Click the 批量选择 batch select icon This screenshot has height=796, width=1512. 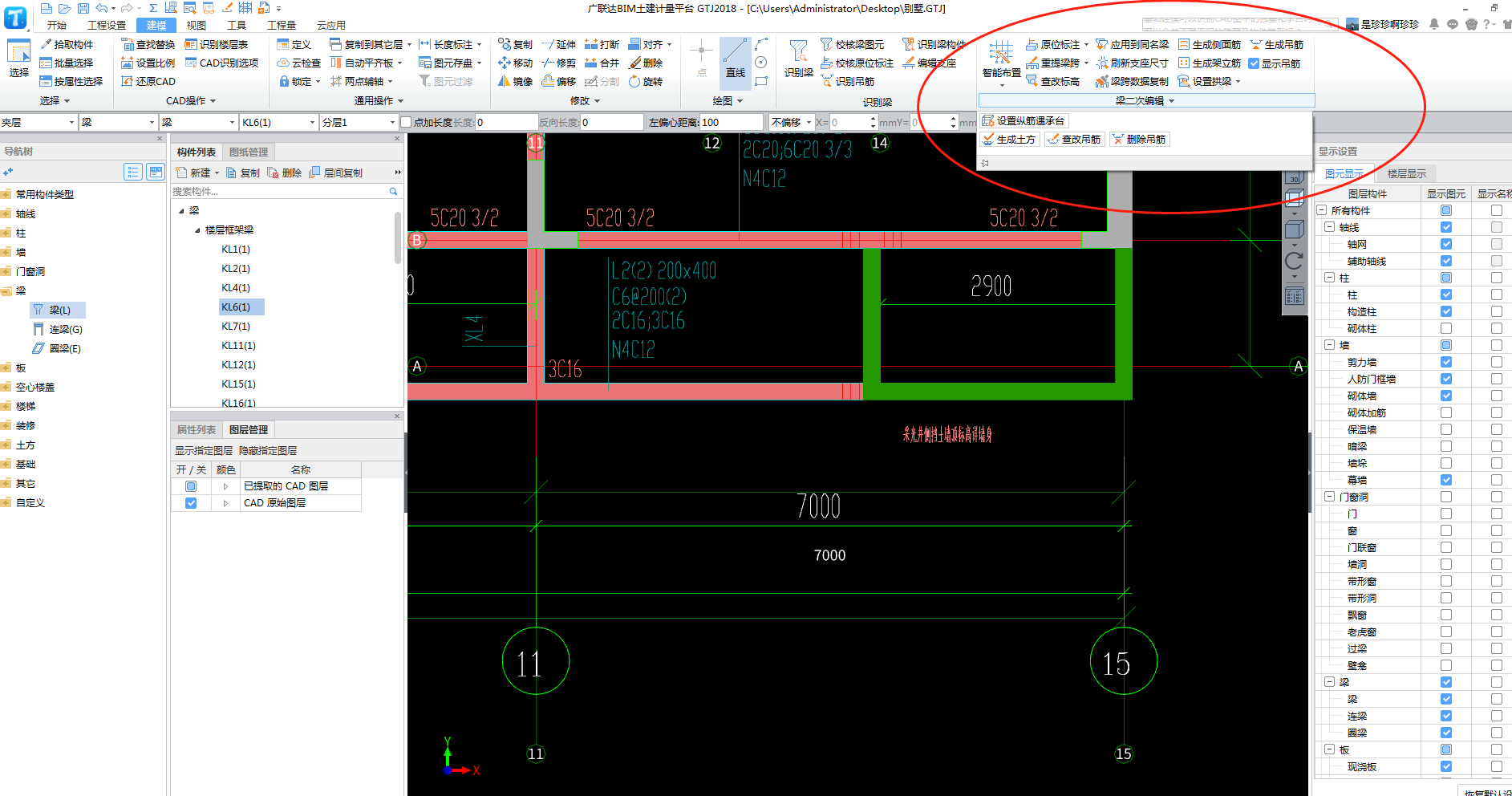46,63
